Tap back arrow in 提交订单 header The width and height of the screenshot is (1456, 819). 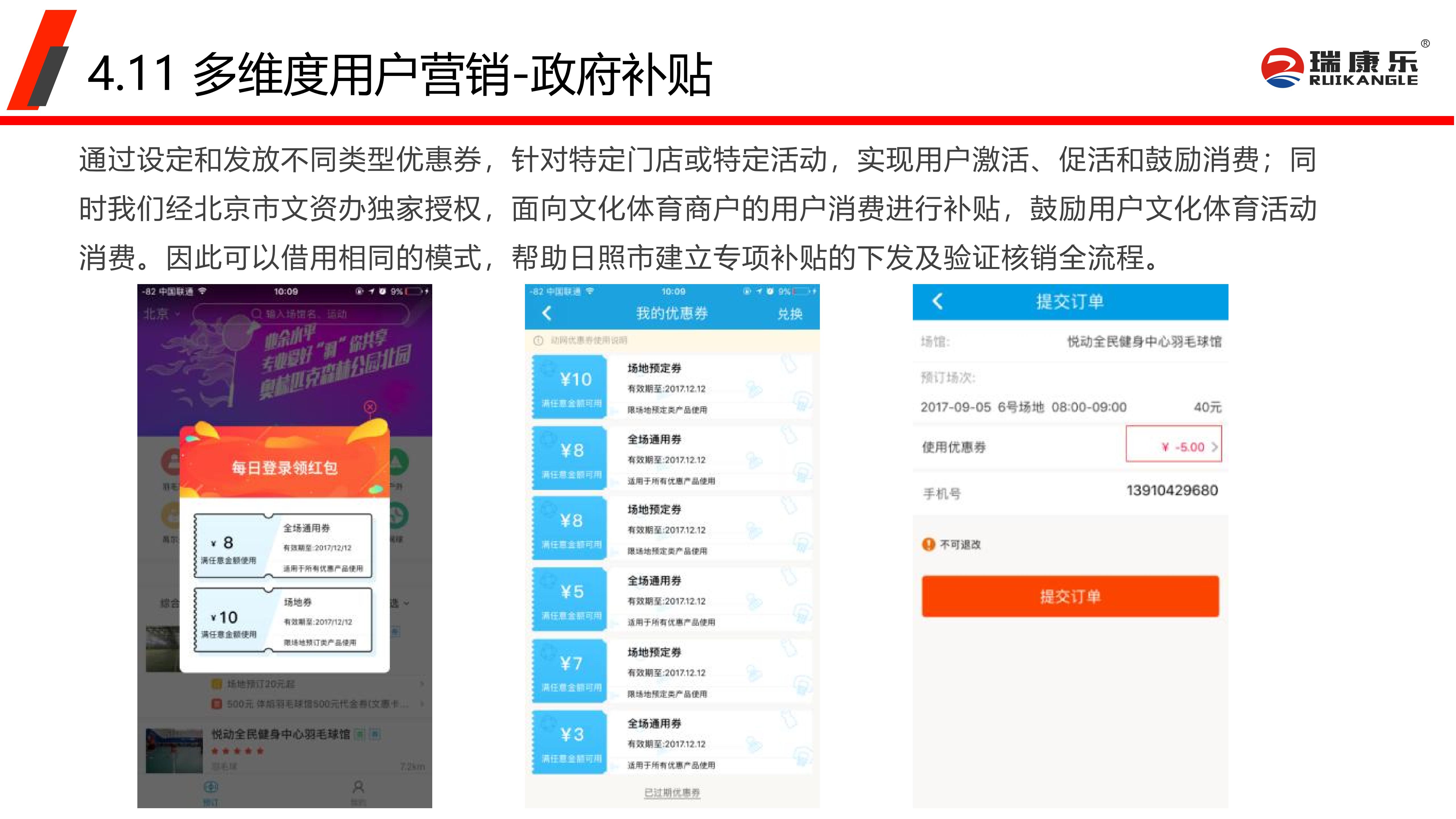point(937,301)
